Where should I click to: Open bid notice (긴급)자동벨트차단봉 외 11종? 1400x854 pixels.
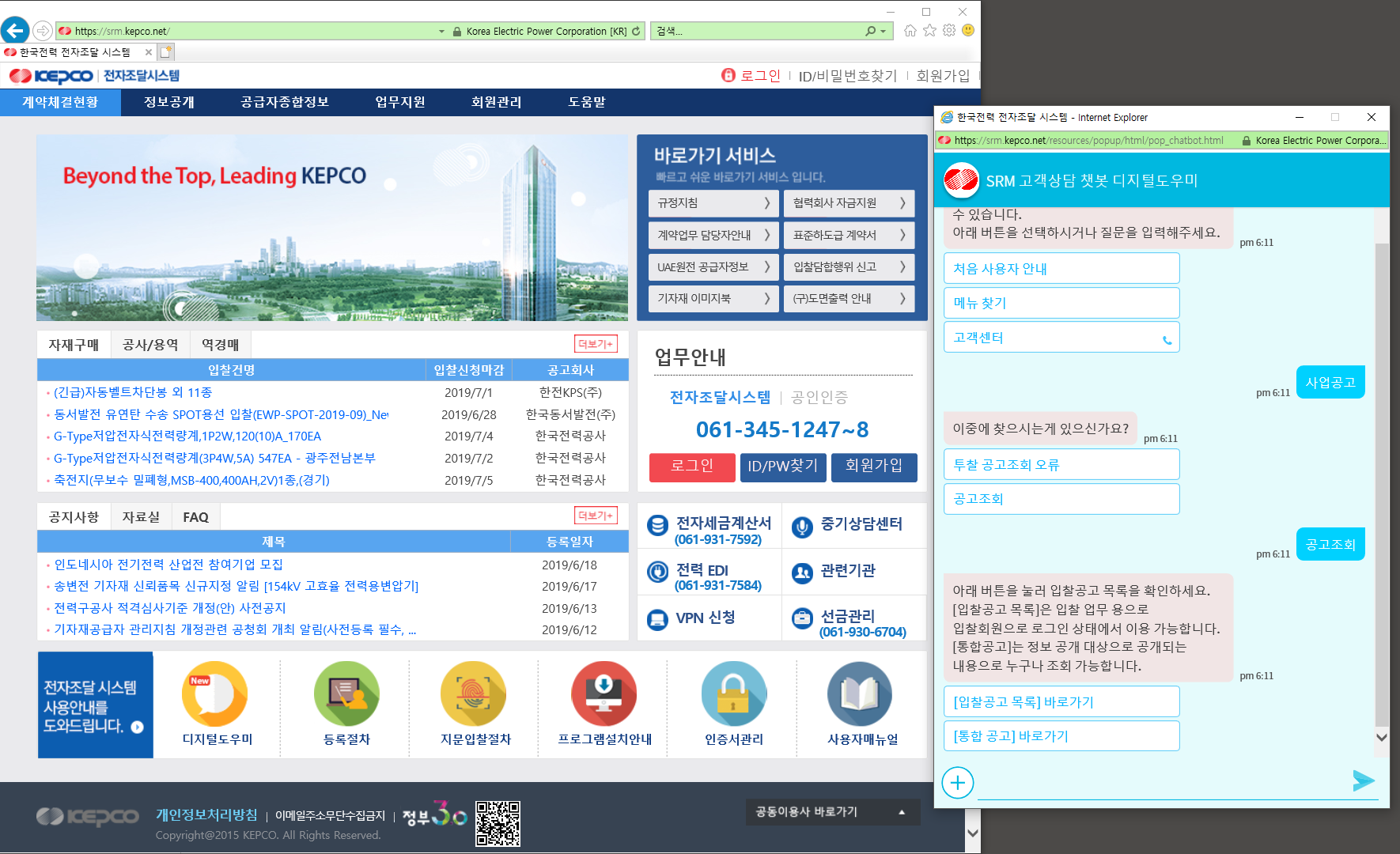coord(133,392)
